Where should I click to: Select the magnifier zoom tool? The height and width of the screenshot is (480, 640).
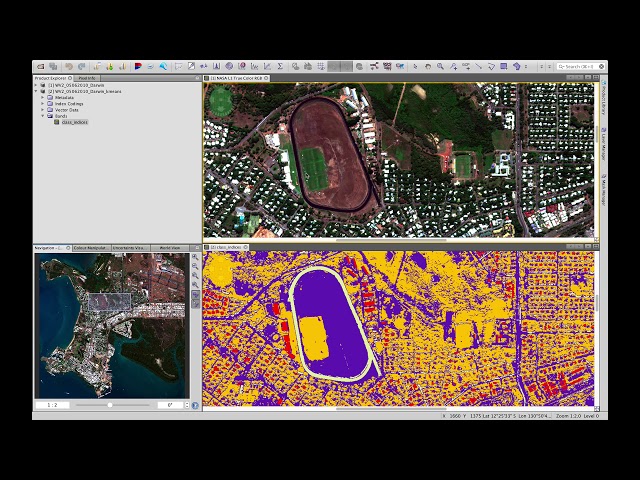coord(440,66)
